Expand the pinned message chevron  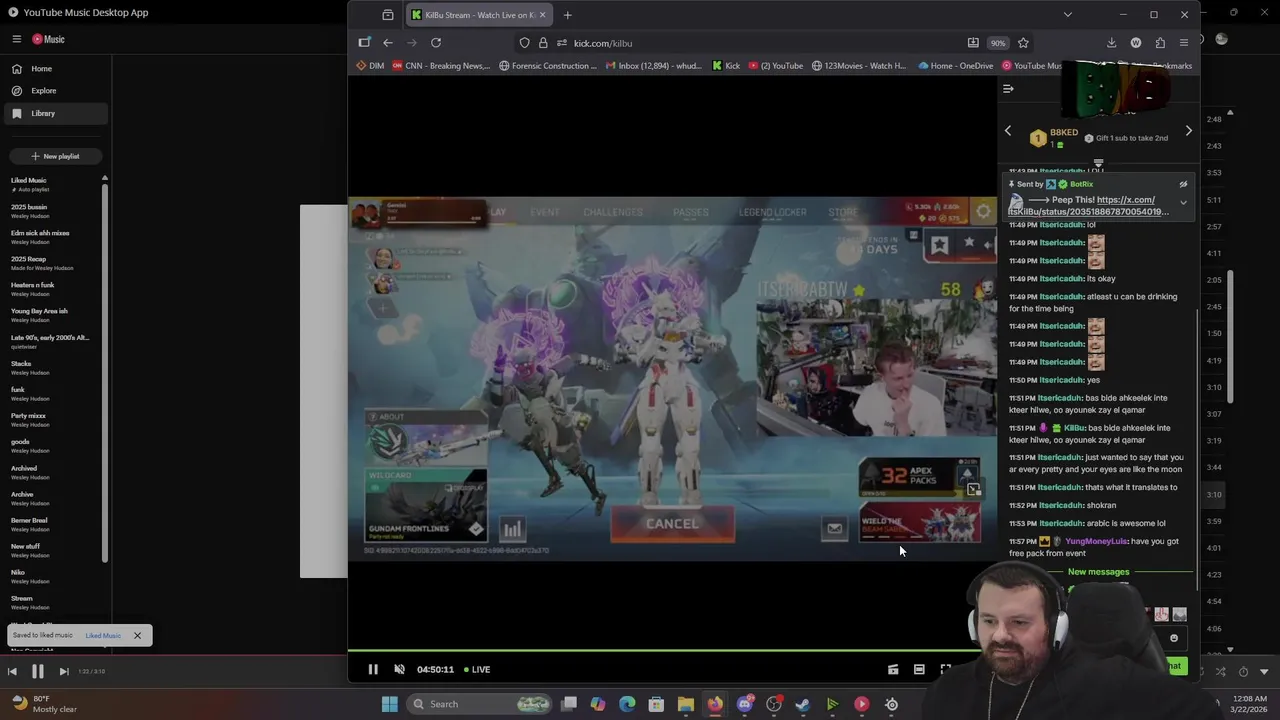point(1183,203)
